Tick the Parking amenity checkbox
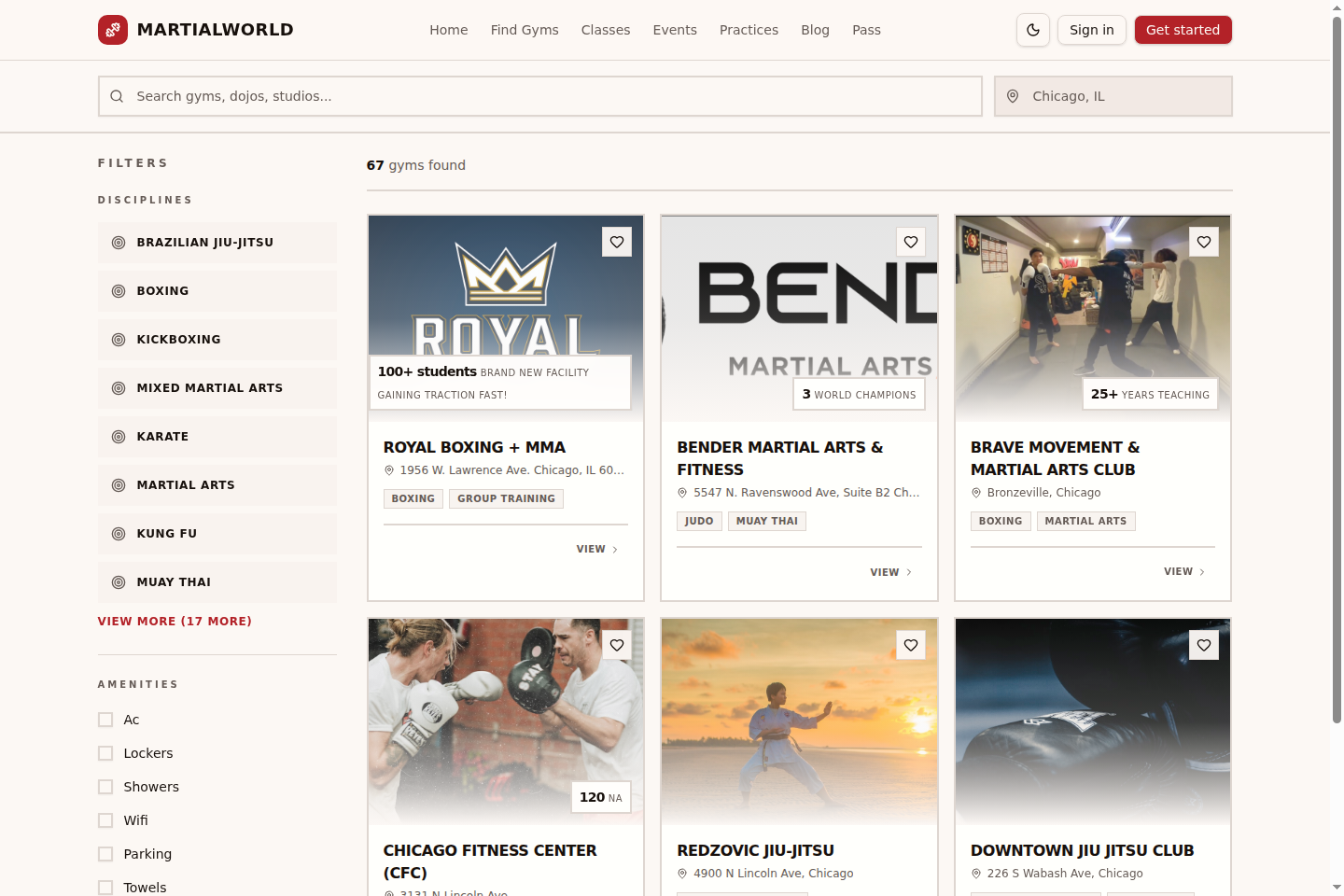Viewport: 1344px width, 896px height. point(105,854)
